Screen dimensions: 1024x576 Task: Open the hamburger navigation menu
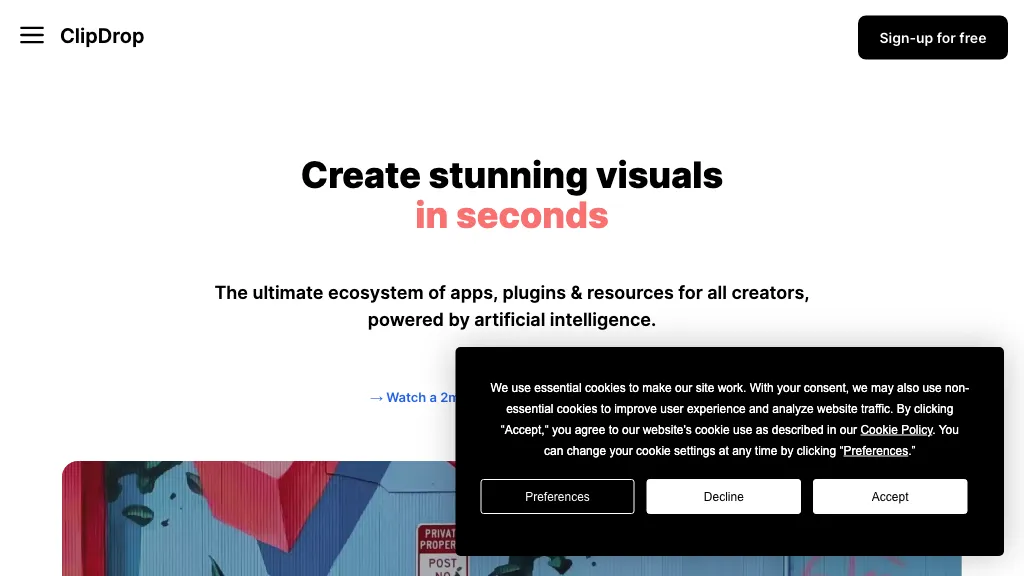[x=32, y=36]
